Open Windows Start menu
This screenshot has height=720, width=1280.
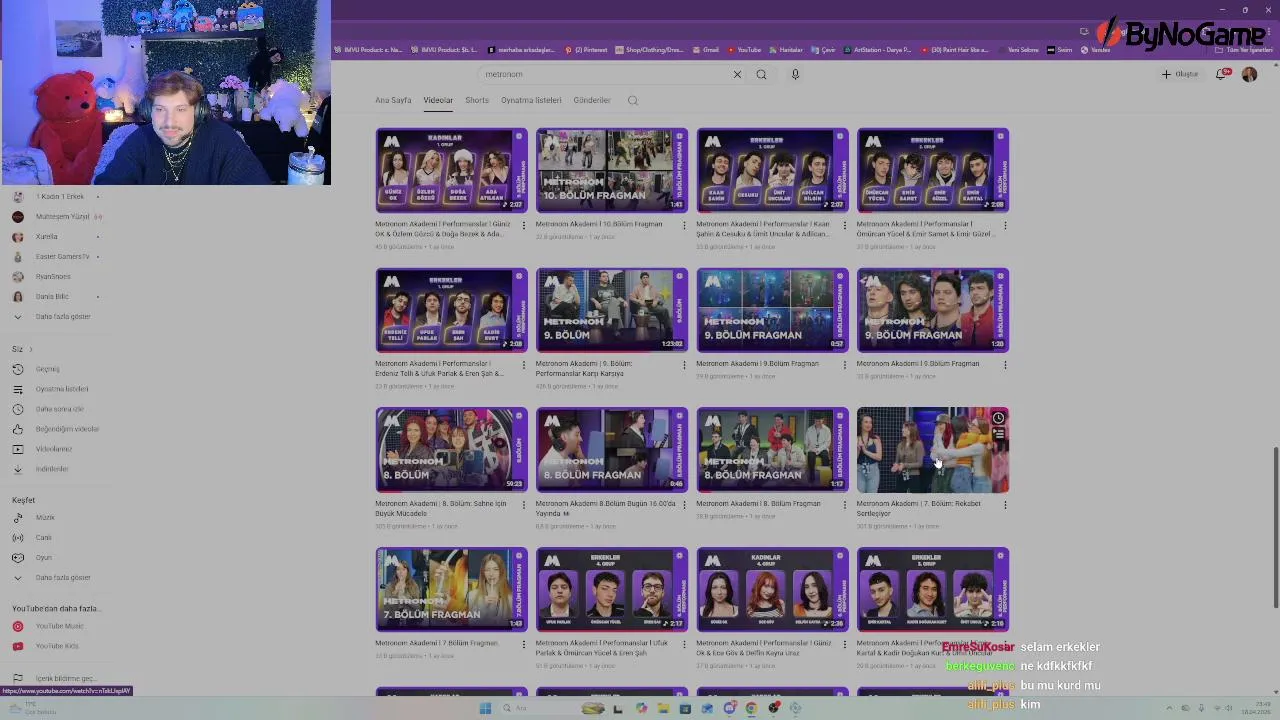tap(485, 708)
